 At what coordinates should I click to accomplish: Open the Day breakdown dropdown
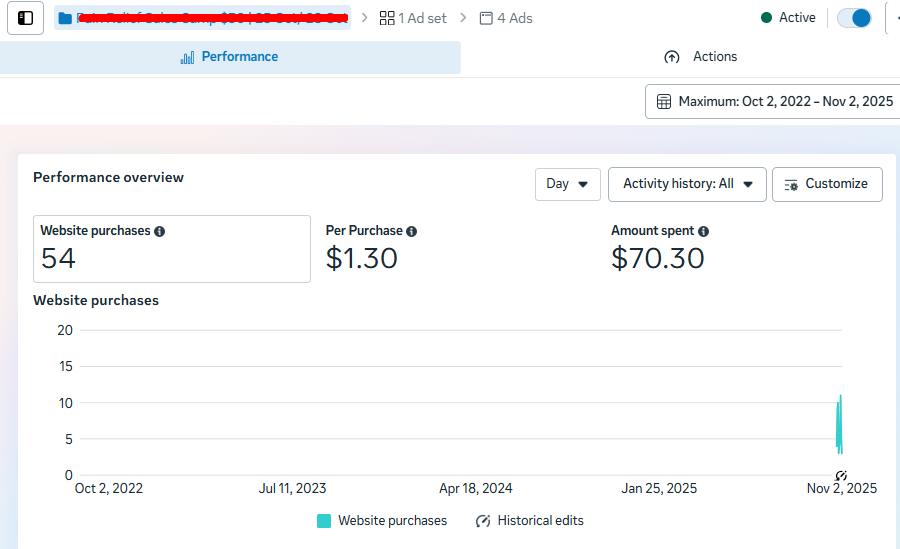point(567,184)
